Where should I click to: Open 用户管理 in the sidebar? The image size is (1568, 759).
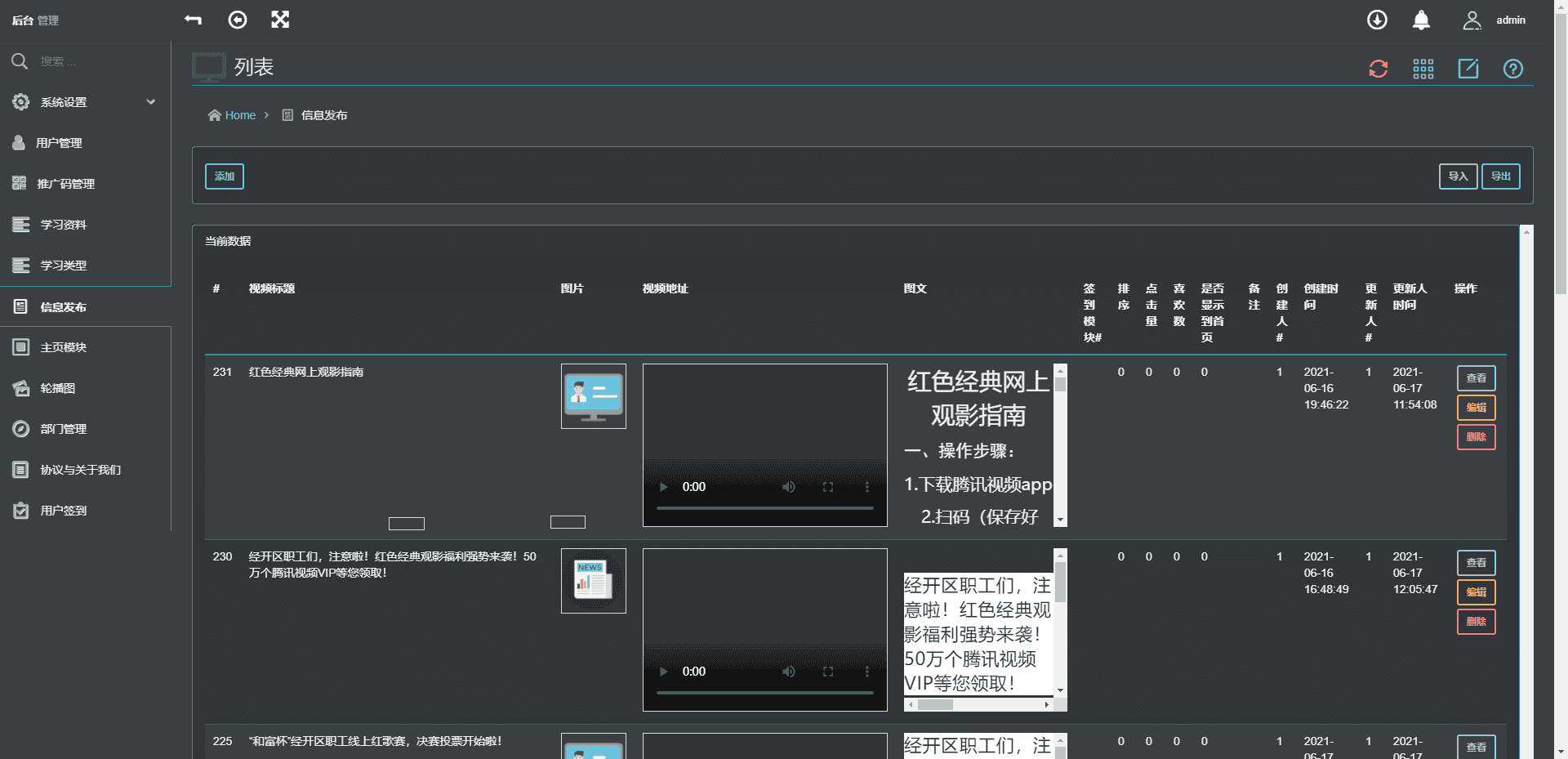pyautogui.click(x=59, y=143)
